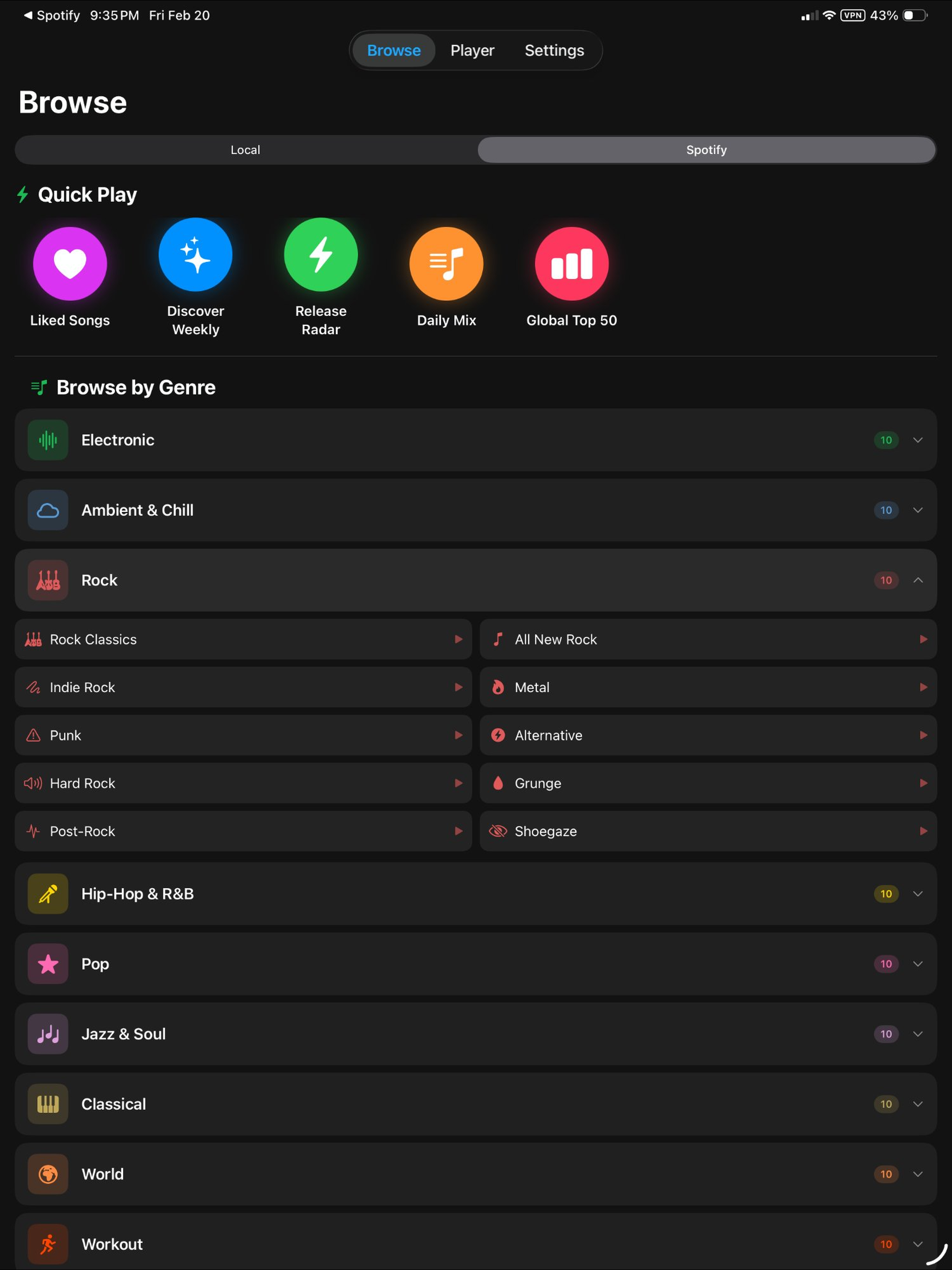Play the Liked Songs heart icon

coord(70,264)
